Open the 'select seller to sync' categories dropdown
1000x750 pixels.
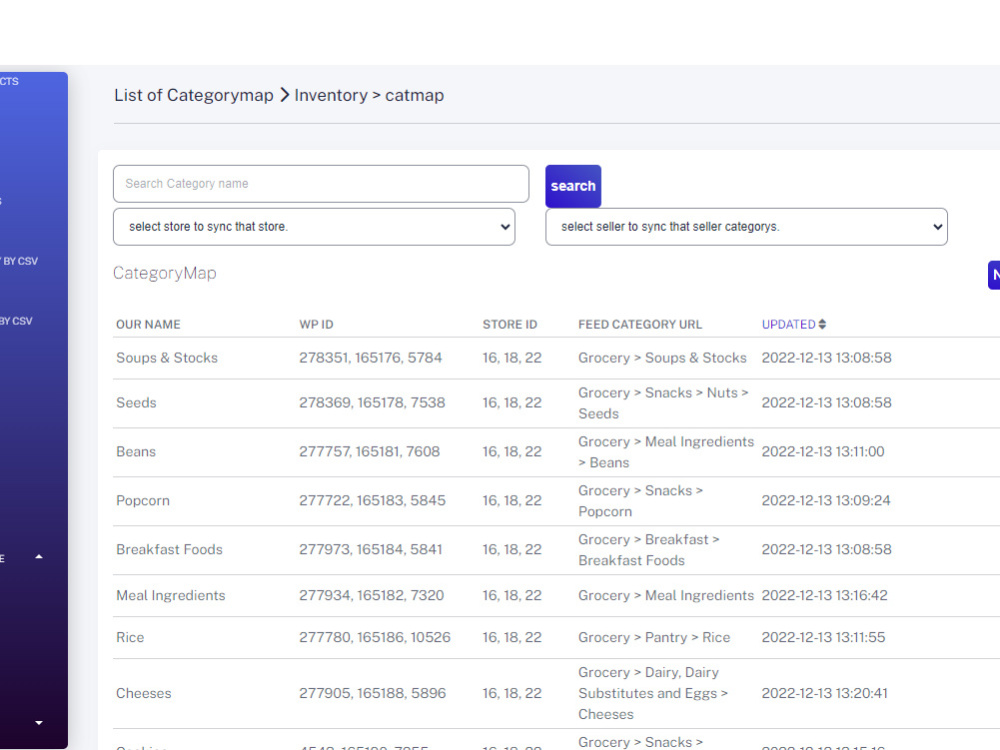coord(746,227)
